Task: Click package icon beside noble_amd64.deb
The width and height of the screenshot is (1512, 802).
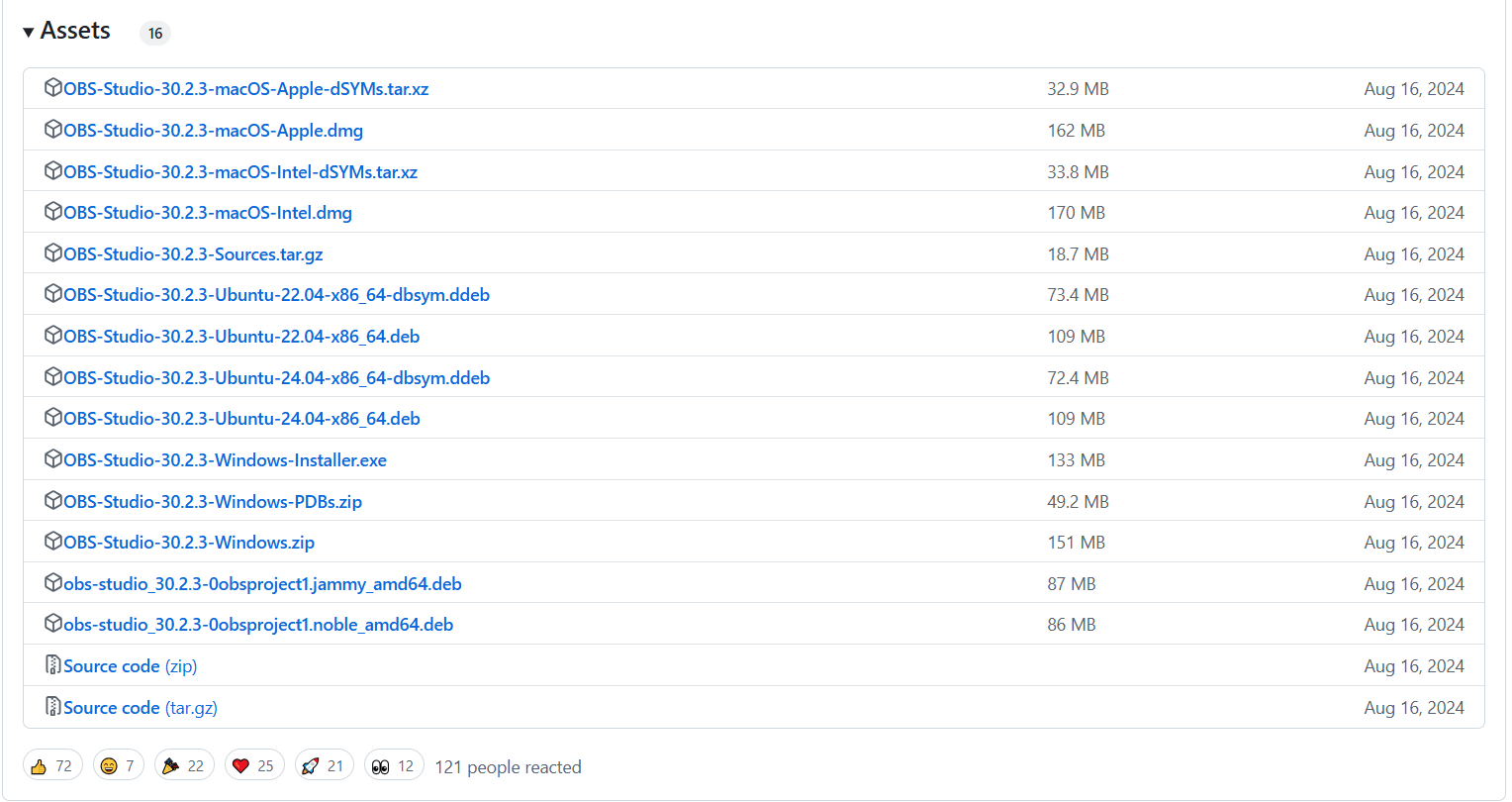Action: (53, 624)
